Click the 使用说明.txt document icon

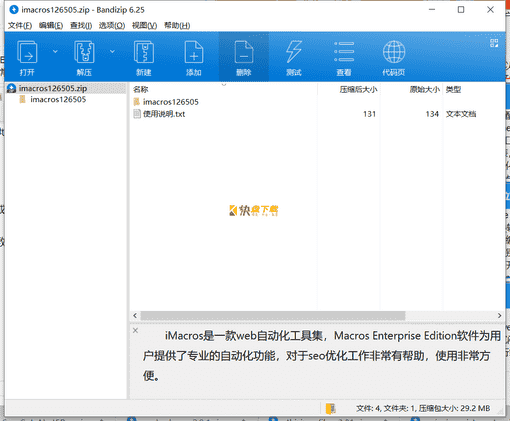(137, 114)
